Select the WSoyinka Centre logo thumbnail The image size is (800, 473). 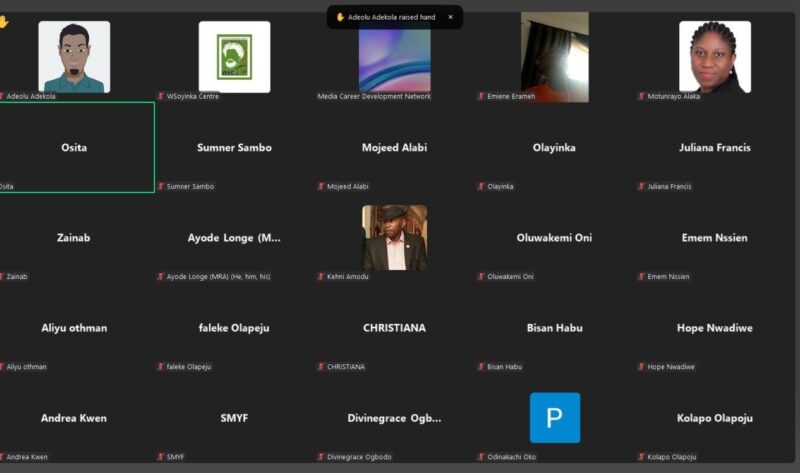[234, 57]
